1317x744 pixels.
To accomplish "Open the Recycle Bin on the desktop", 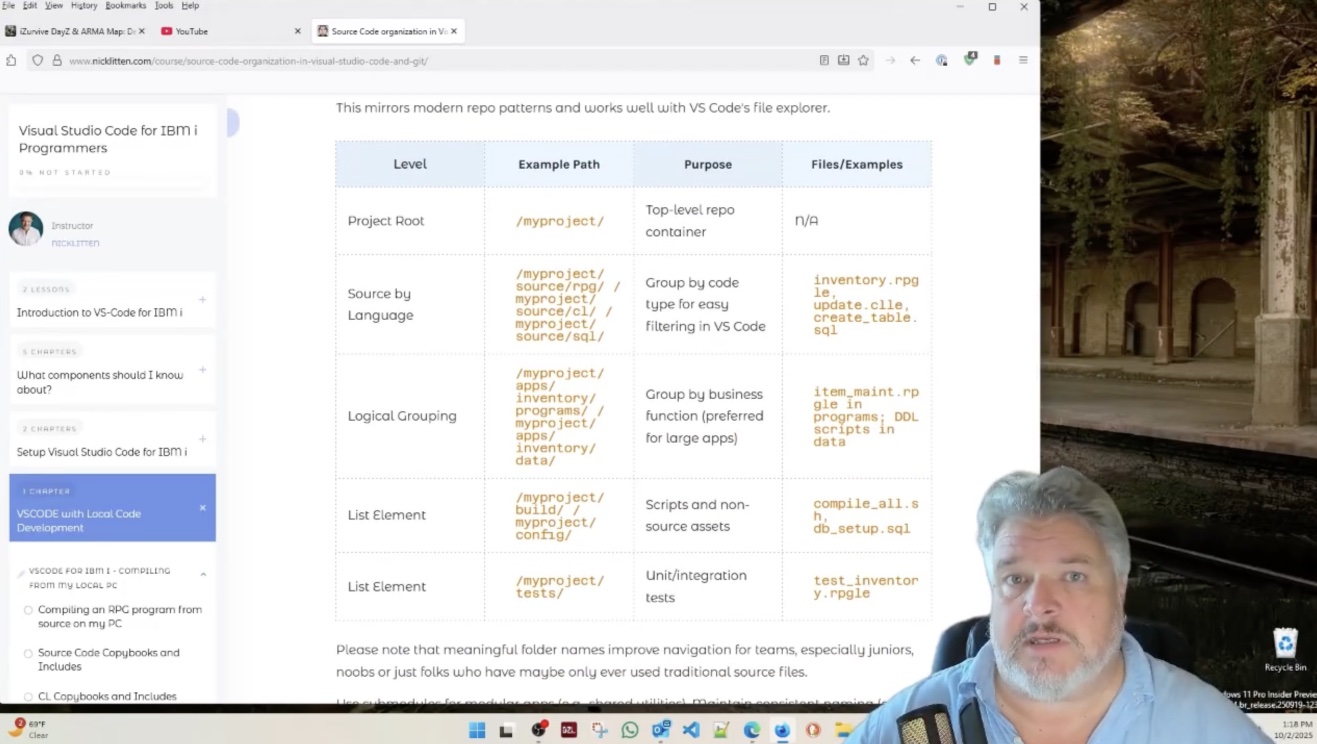I will pyautogui.click(x=1285, y=650).
